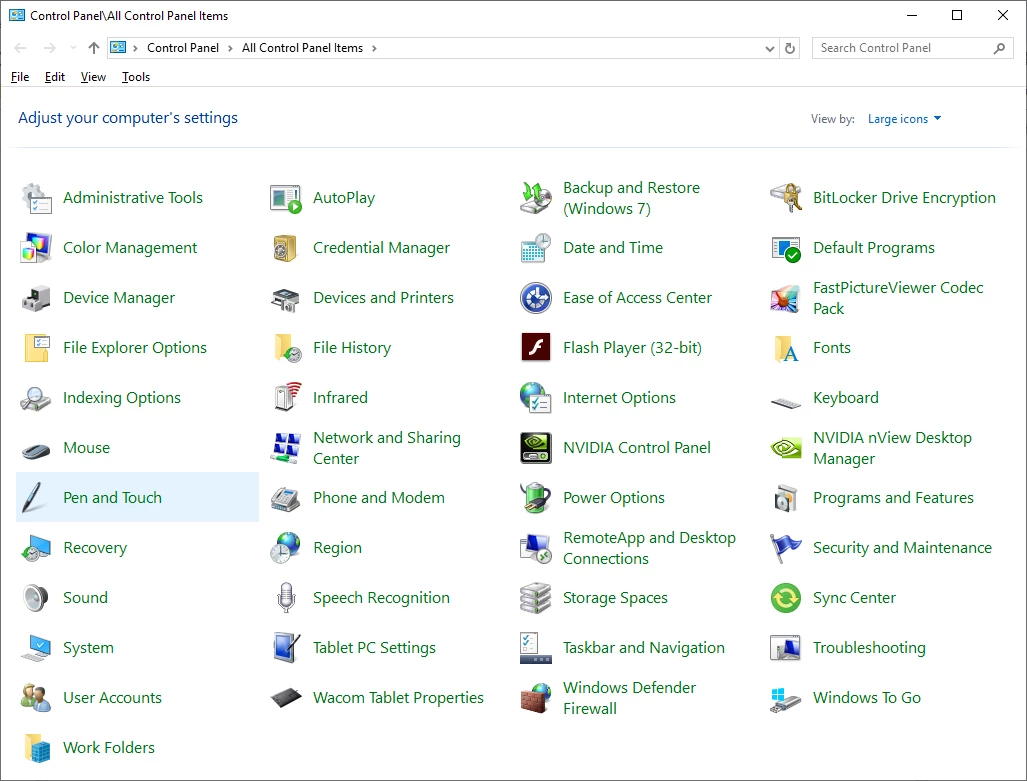Open the Color Management icon

point(36,248)
